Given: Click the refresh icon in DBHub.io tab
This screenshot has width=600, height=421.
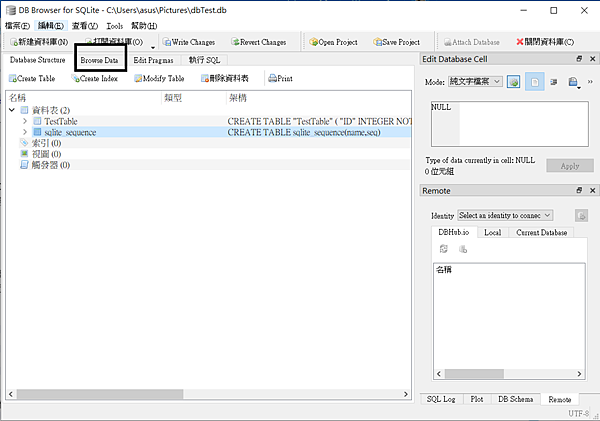Looking at the screenshot, I should tap(443, 249).
